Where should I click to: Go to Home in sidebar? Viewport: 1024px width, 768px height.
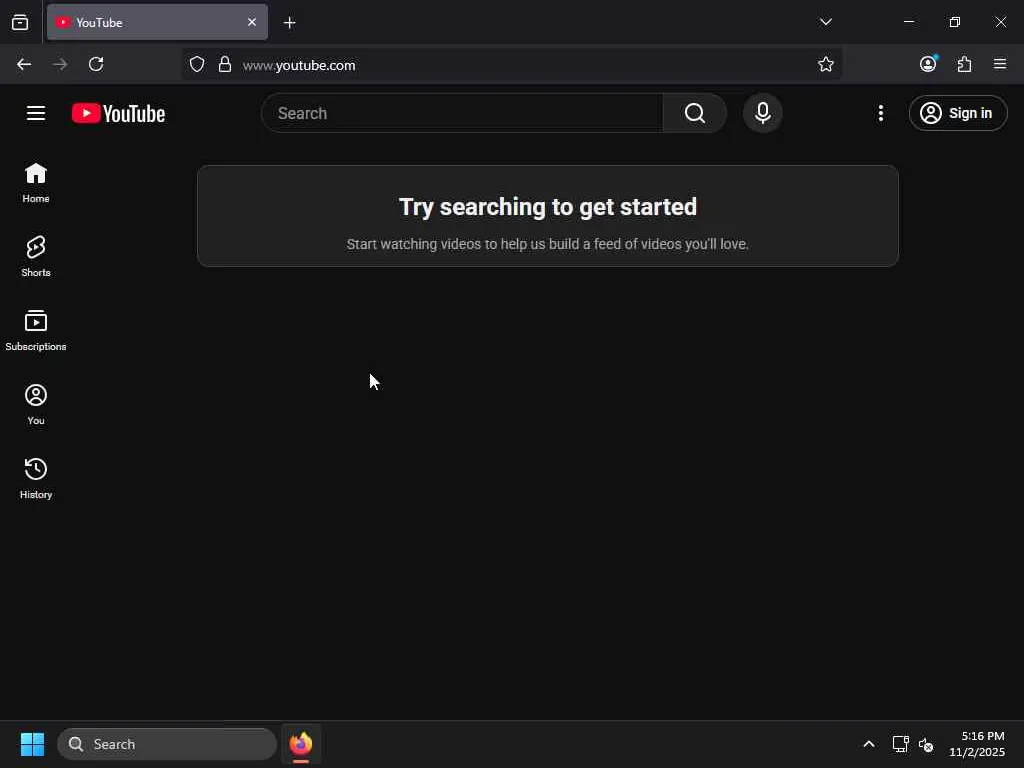(36, 183)
